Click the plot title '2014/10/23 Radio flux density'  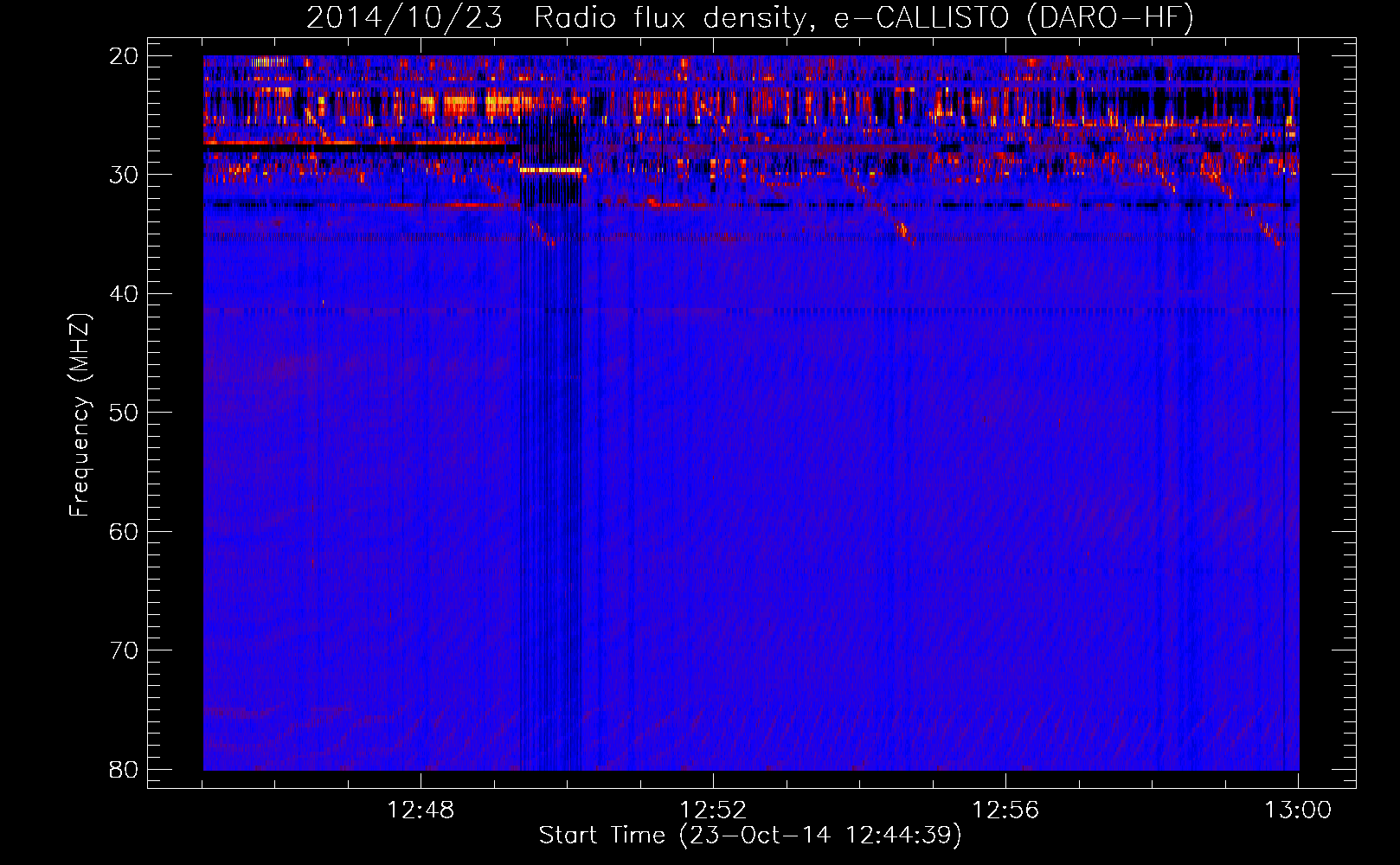pos(750,17)
